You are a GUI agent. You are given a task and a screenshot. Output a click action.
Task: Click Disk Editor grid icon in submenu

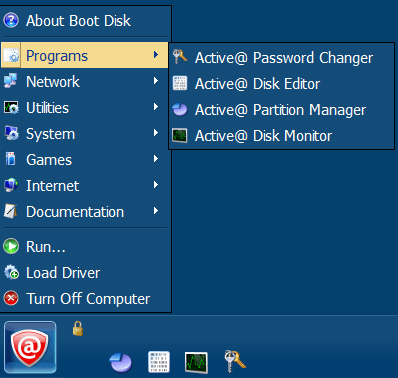coord(180,83)
